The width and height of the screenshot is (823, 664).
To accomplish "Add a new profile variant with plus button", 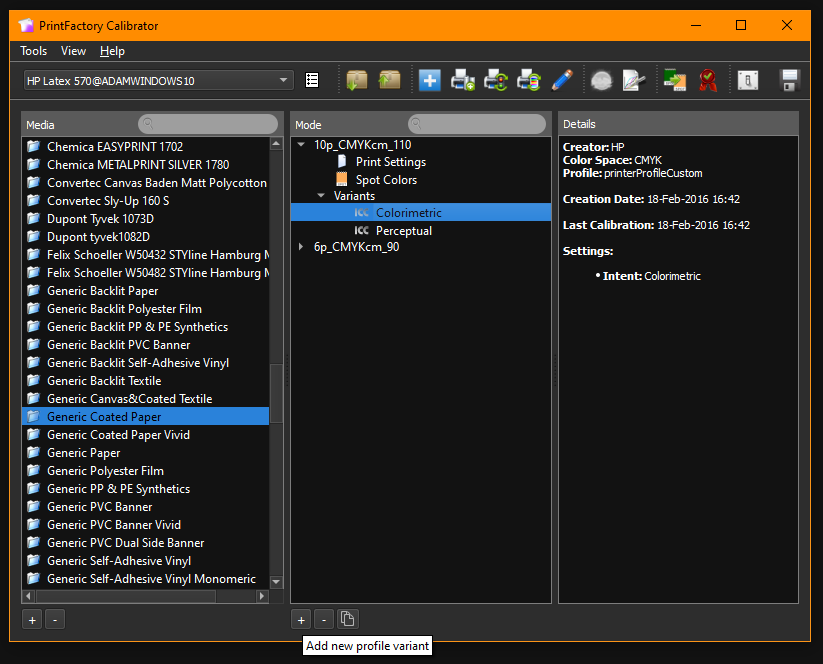I will click(301, 620).
